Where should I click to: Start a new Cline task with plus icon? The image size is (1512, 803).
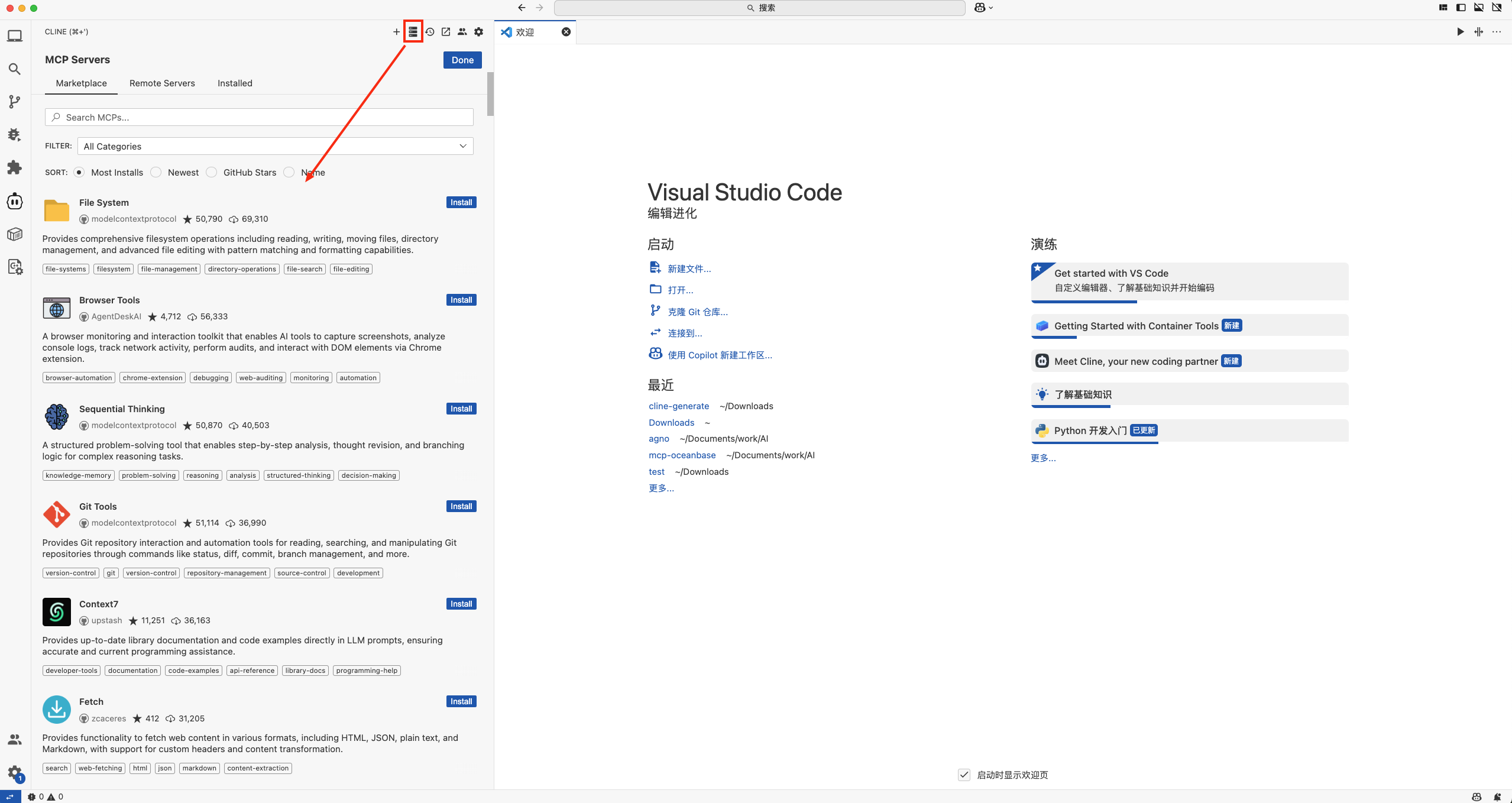[x=396, y=32]
